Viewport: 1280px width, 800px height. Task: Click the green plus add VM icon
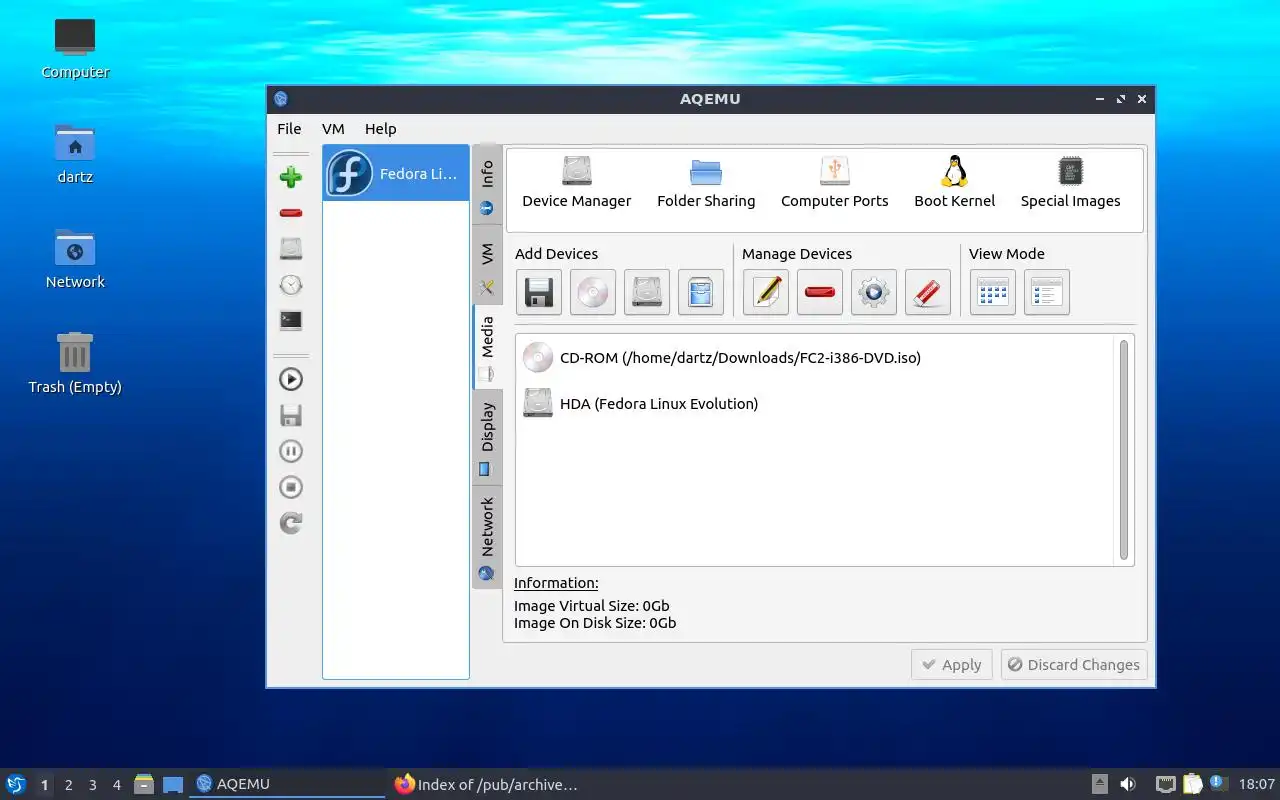point(291,177)
